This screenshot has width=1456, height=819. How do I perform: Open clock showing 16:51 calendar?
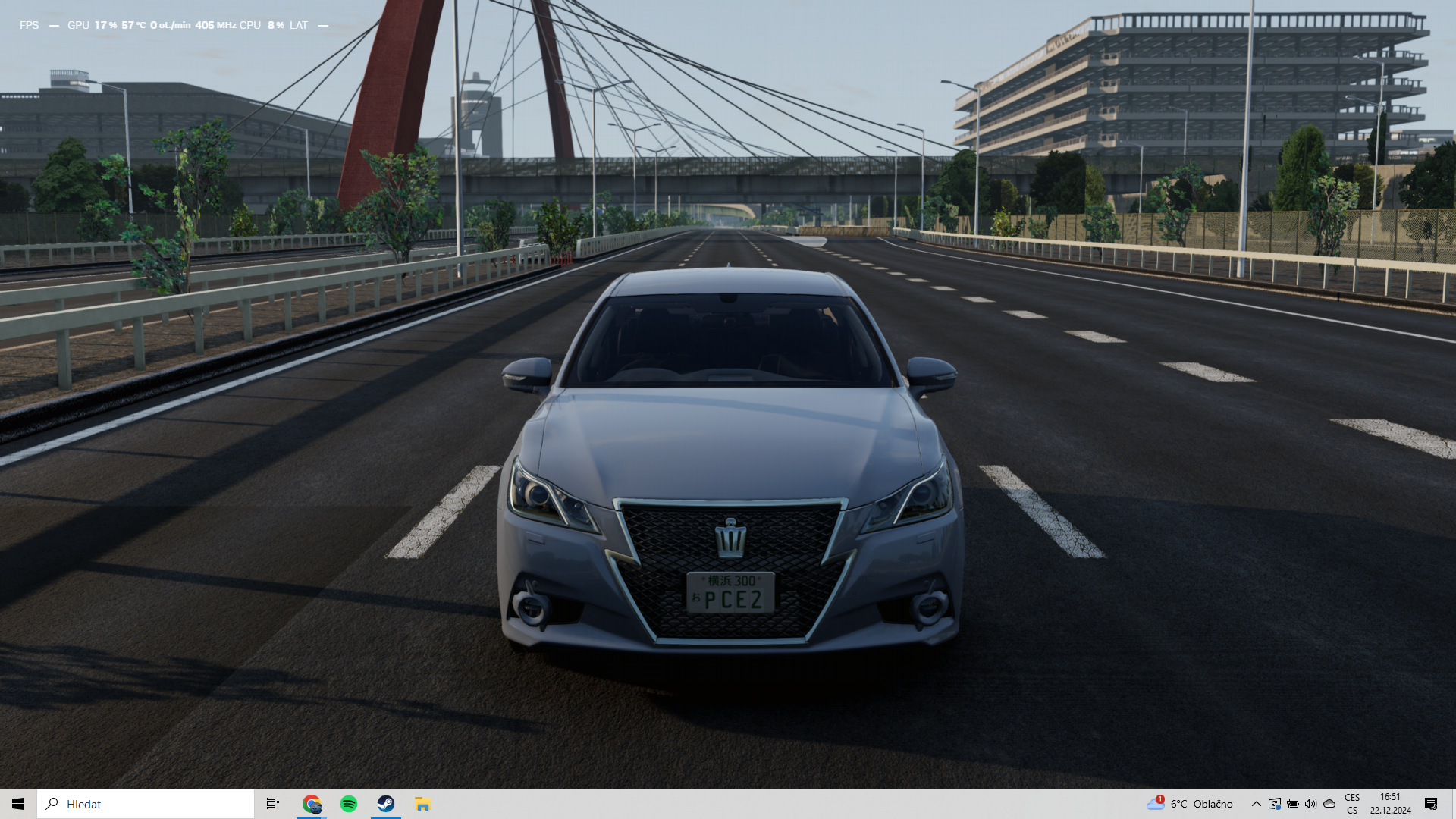tap(1390, 804)
